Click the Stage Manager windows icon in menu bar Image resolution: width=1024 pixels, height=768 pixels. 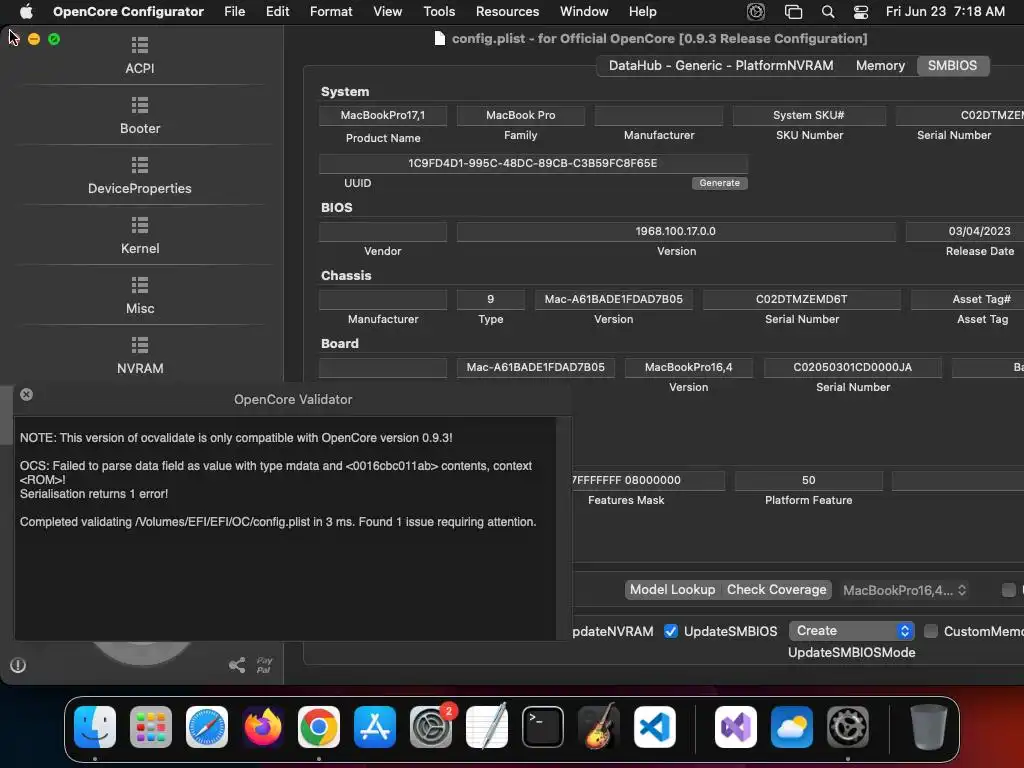click(793, 12)
